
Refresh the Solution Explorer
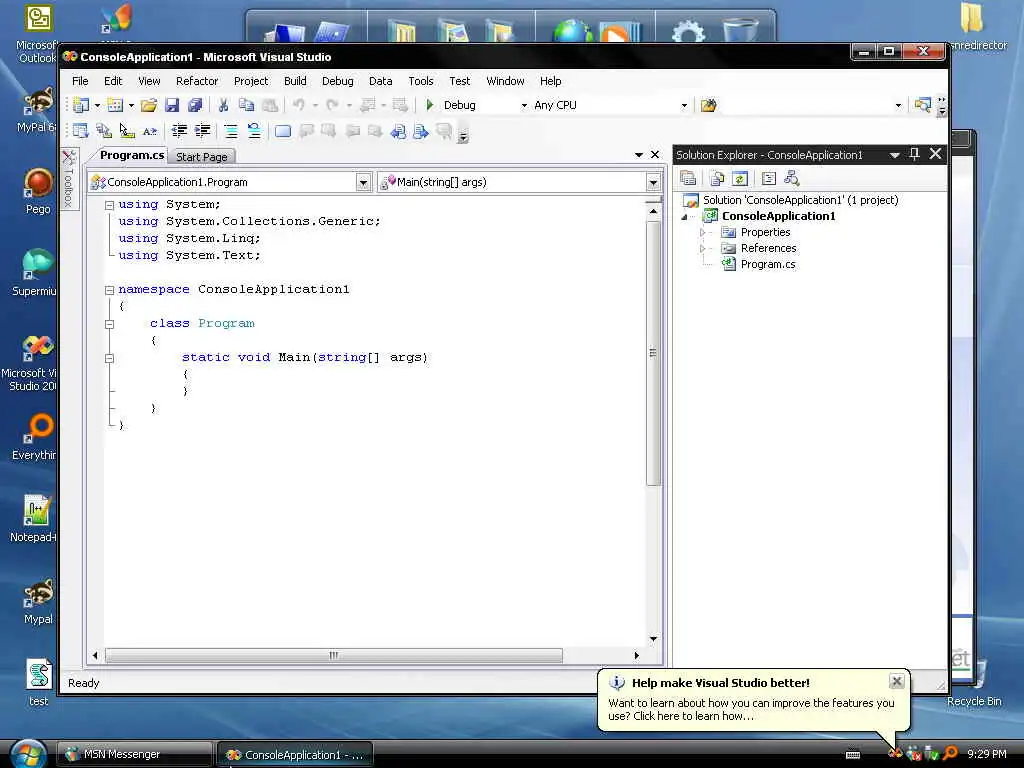tap(739, 178)
